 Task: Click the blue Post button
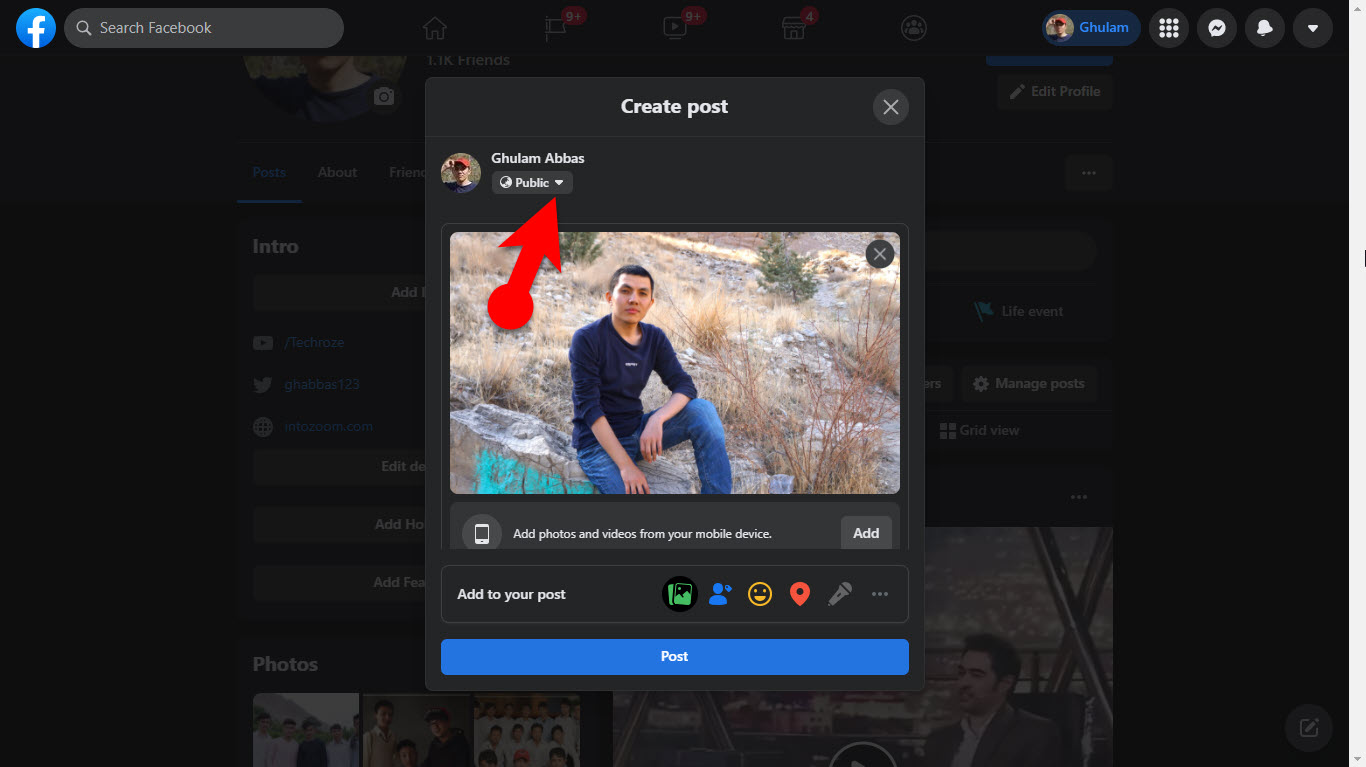coord(675,657)
